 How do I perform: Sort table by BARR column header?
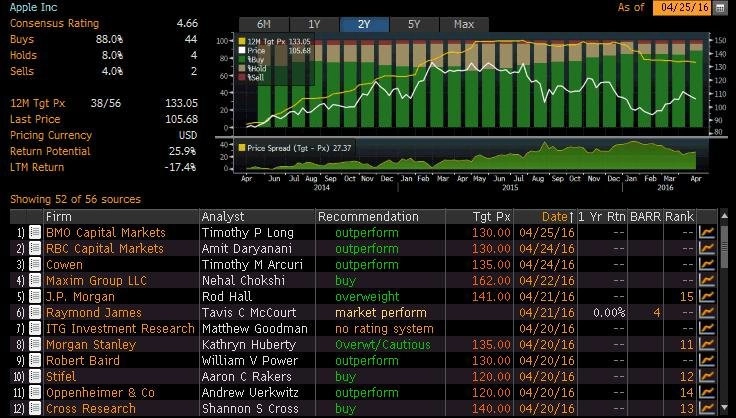coord(645,217)
